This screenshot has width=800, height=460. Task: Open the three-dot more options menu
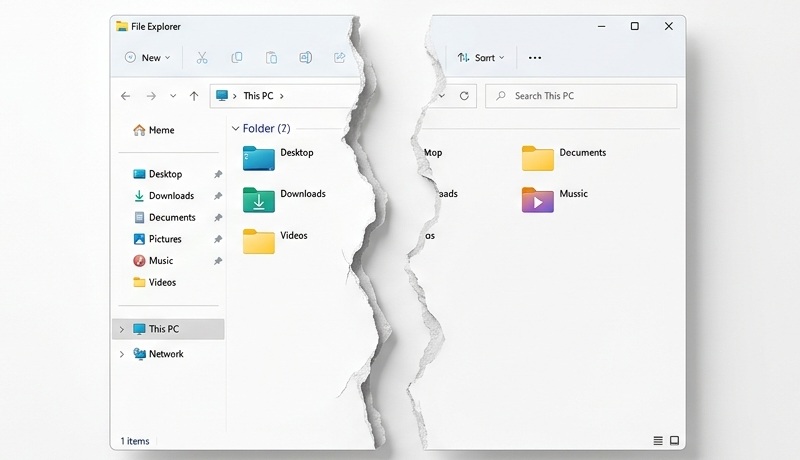pyautogui.click(x=535, y=58)
